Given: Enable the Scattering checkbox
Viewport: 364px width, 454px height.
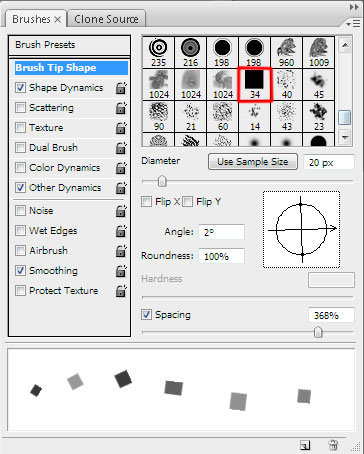Looking at the screenshot, I should 21,108.
